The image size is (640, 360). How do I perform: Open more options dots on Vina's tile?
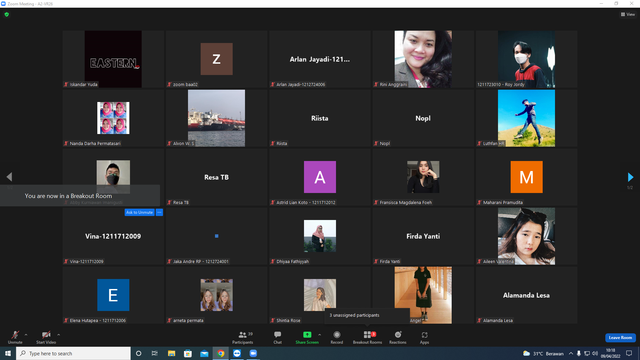coord(159,212)
